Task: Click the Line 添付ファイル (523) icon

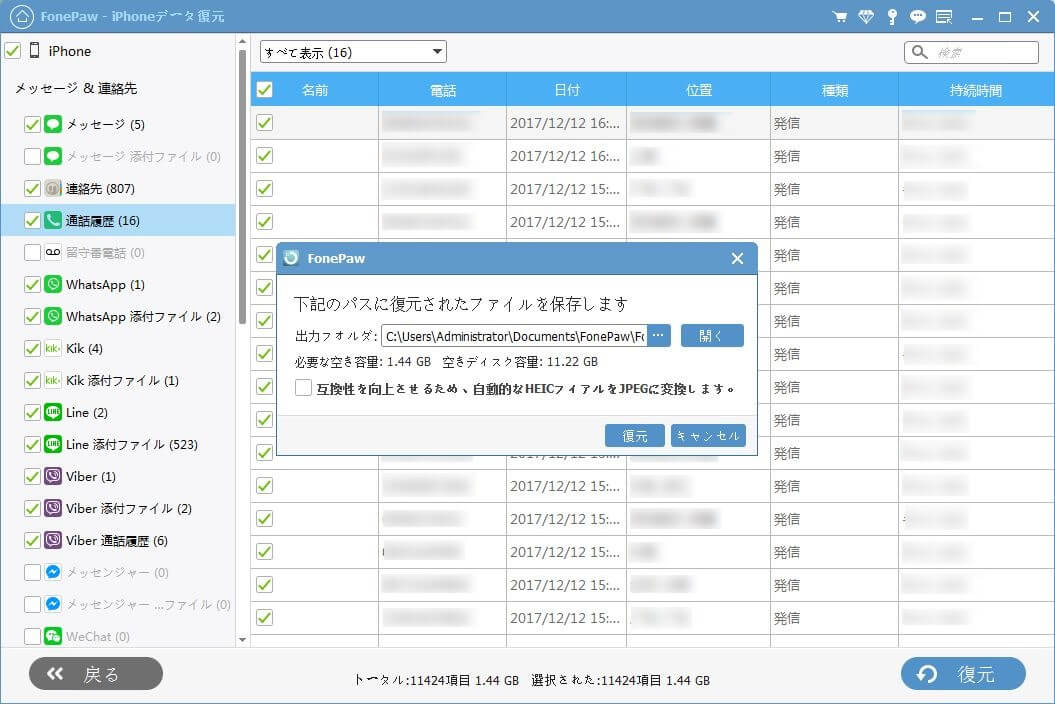Action: (53, 444)
